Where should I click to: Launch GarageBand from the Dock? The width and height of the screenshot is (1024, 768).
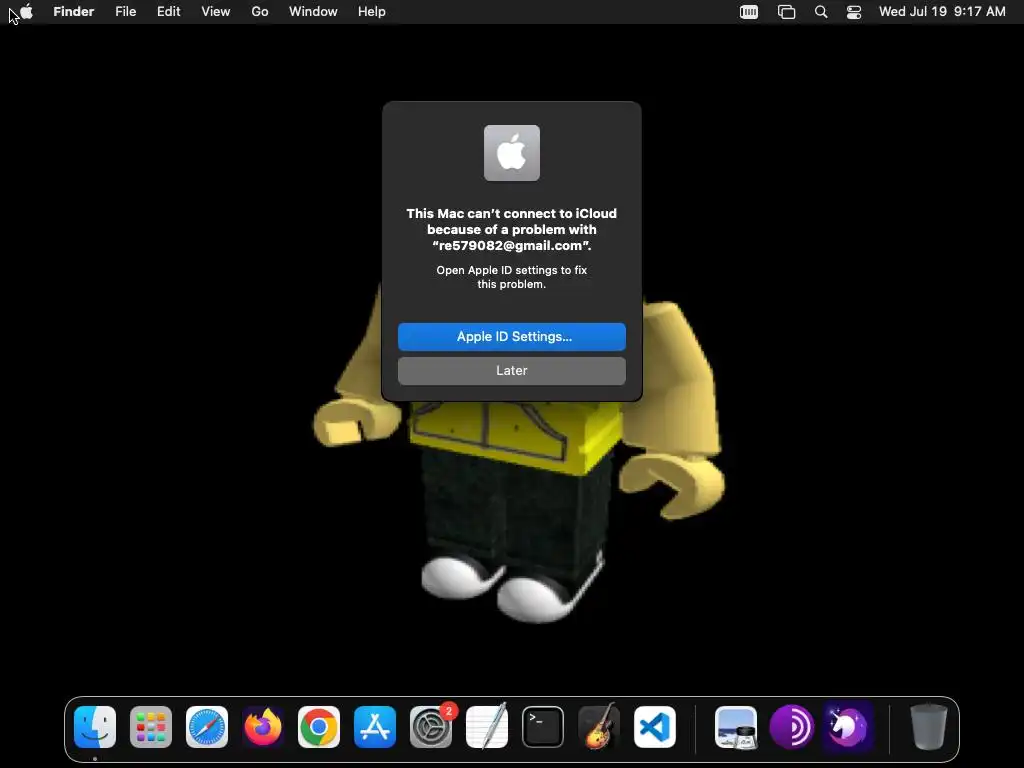click(x=599, y=727)
